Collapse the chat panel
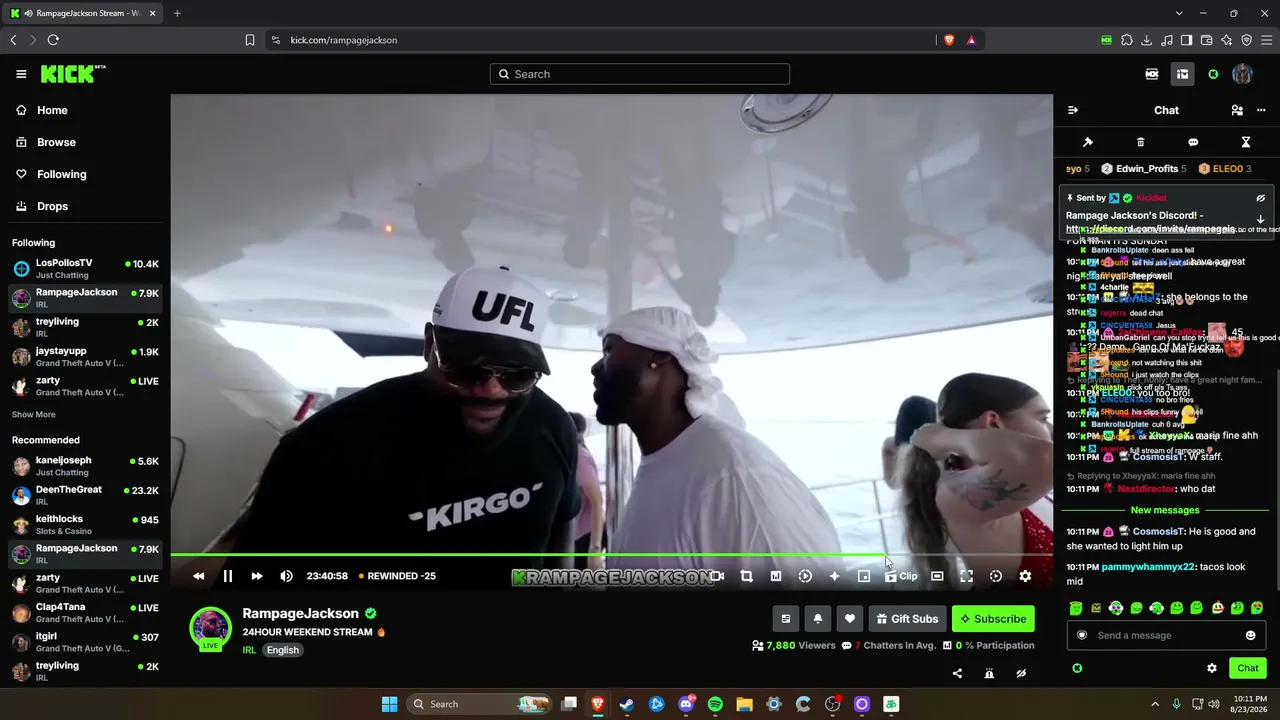The image size is (1280, 720). tap(1073, 110)
